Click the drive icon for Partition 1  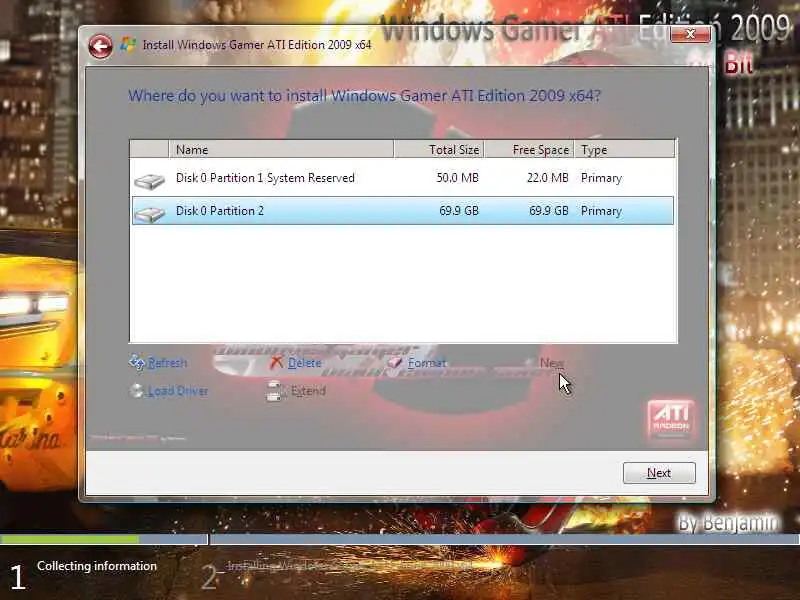pos(149,181)
